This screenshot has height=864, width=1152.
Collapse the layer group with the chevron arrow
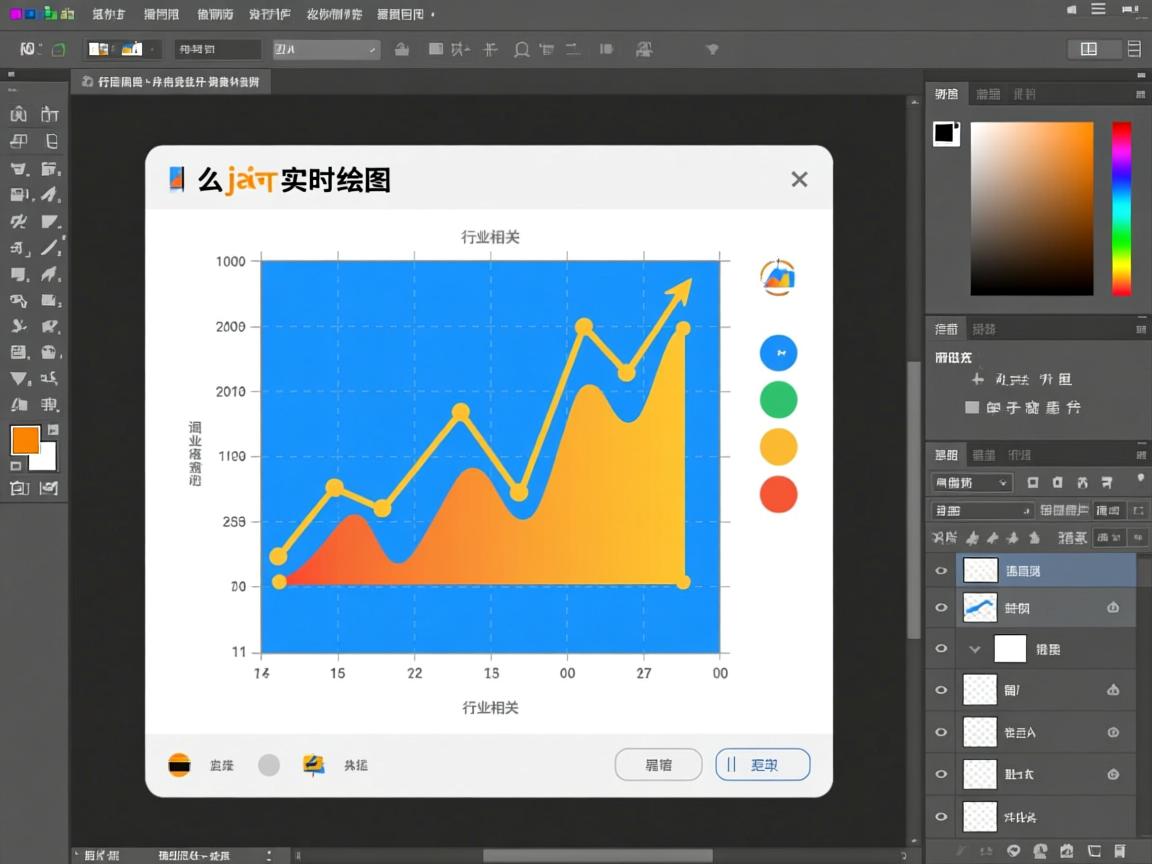(x=975, y=649)
